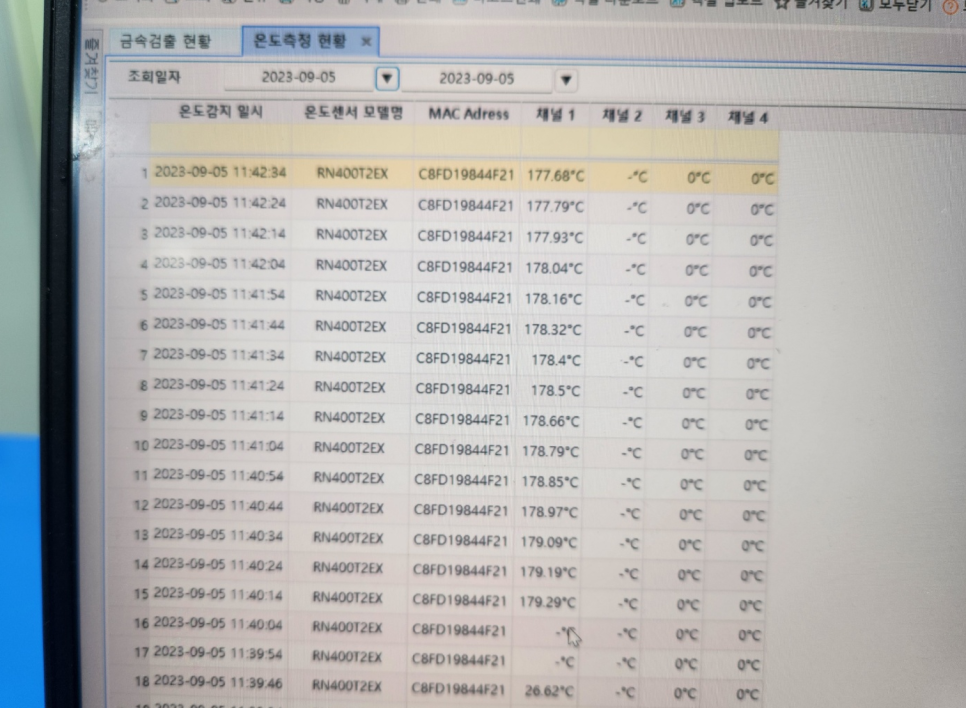Image resolution: width=966 pixels, height=708 pixels.
Task: Click the filter cell under 온도감지 일시
Action: (221, 140)
